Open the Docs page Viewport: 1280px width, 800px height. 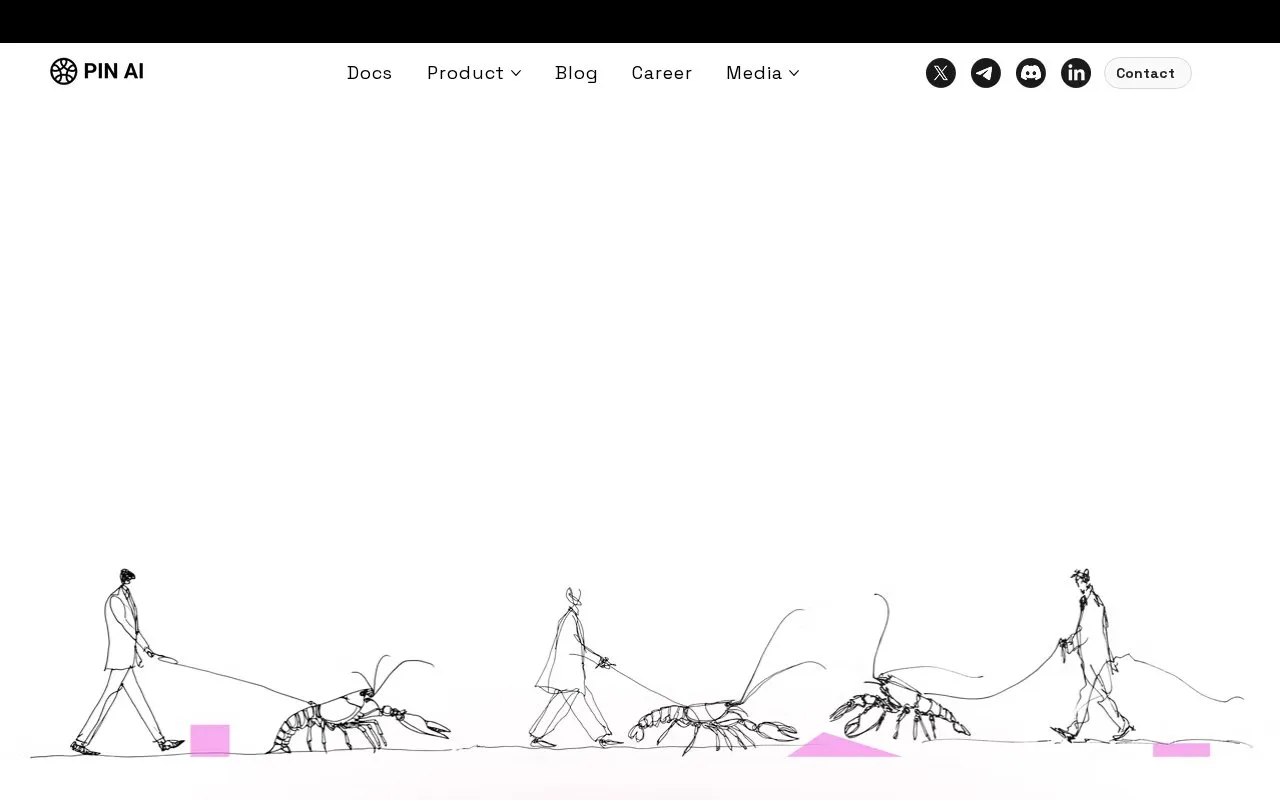click(370, 73)
